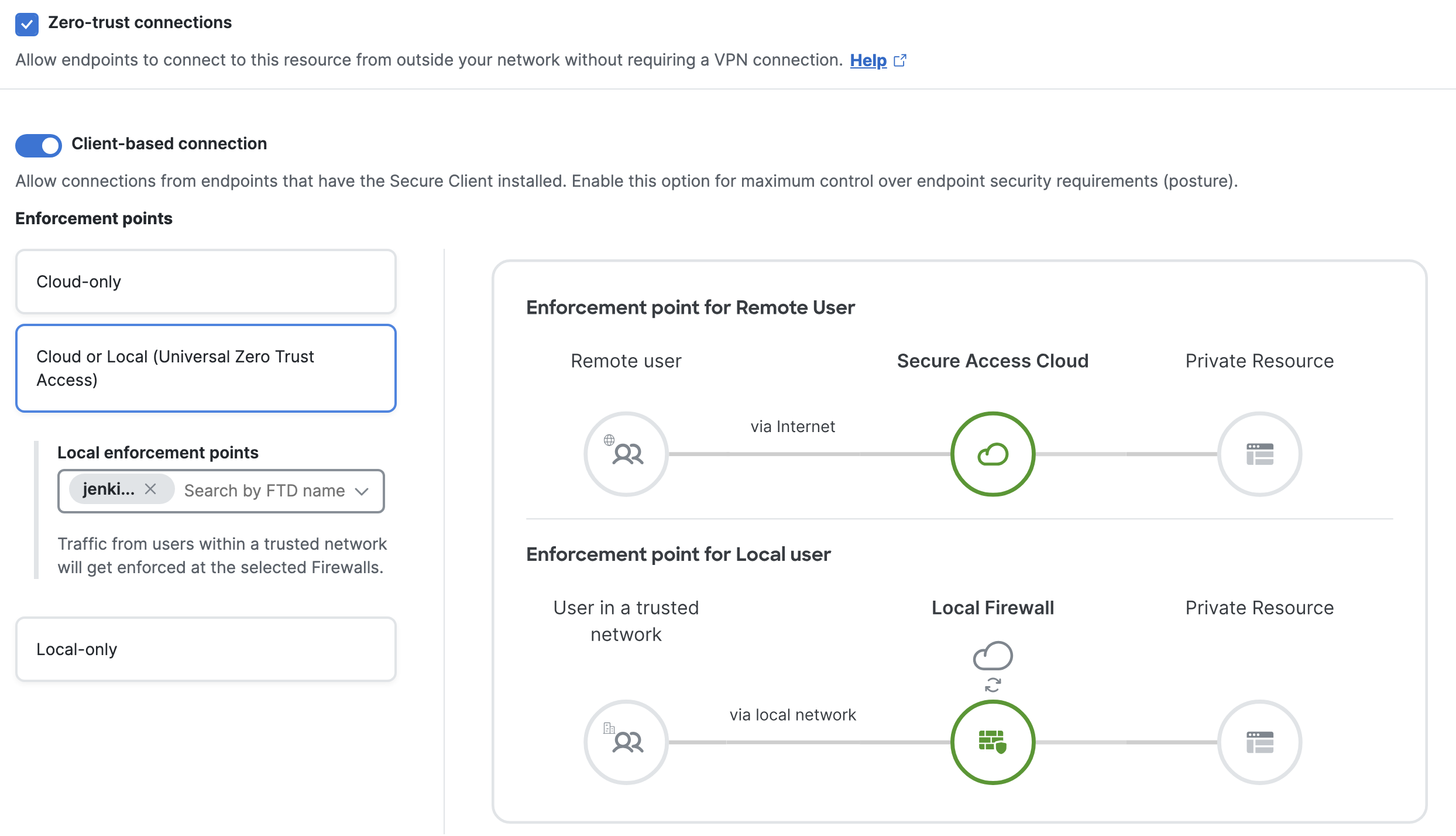This screenshot has width=1456, height=836.
Task: Open the Help link
Action: (868, 60)
